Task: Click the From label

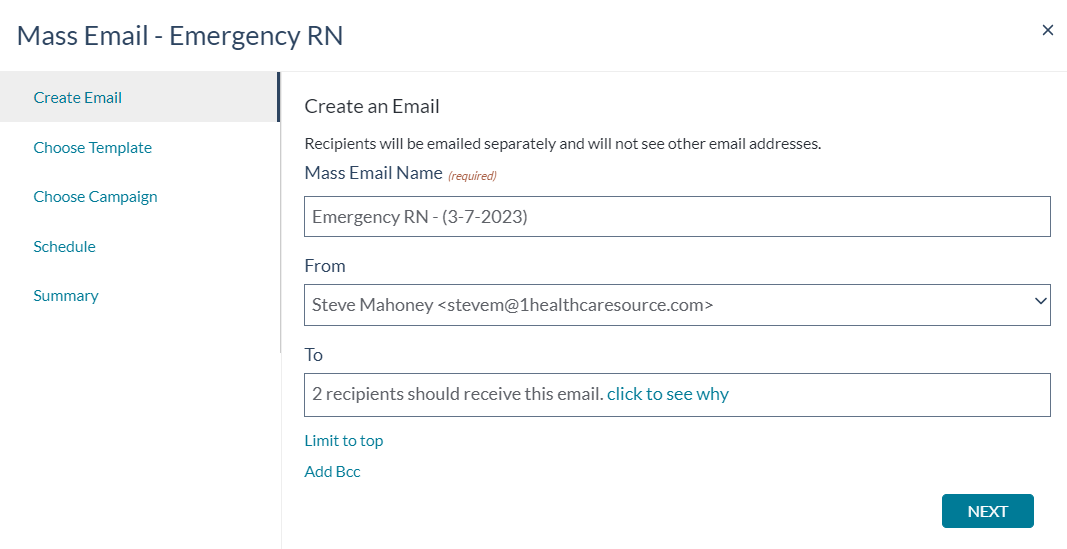Action: point(325,266)
